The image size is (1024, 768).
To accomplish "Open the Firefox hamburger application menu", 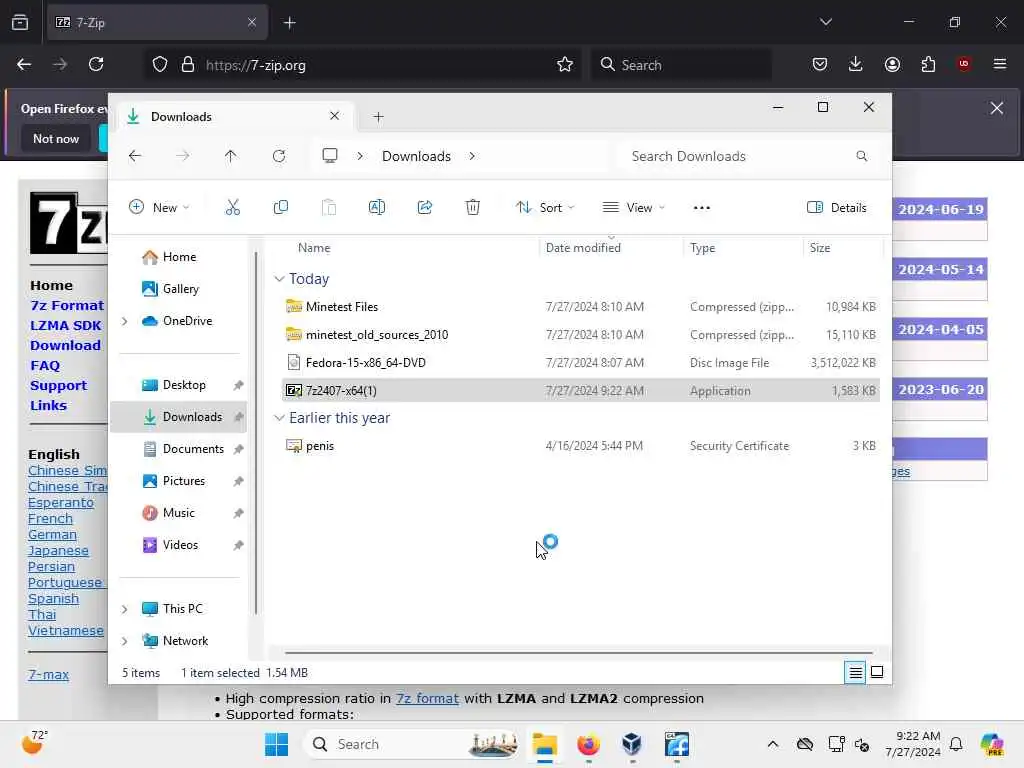I will [x=1000, y=64].
